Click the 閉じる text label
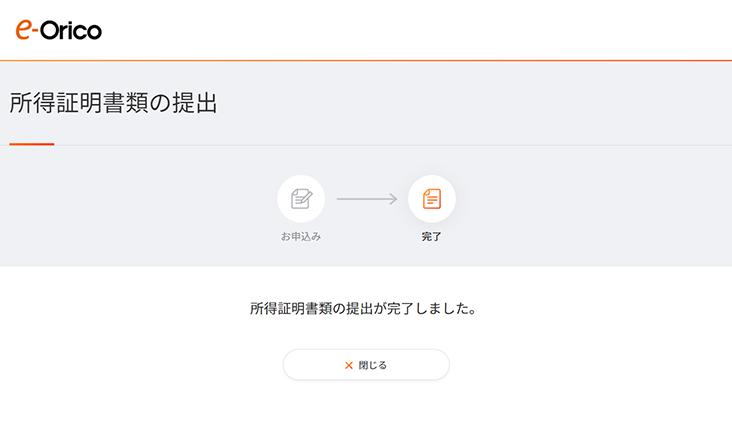The height and width of the screenshot is (447, 732). (x=373, y=365)
